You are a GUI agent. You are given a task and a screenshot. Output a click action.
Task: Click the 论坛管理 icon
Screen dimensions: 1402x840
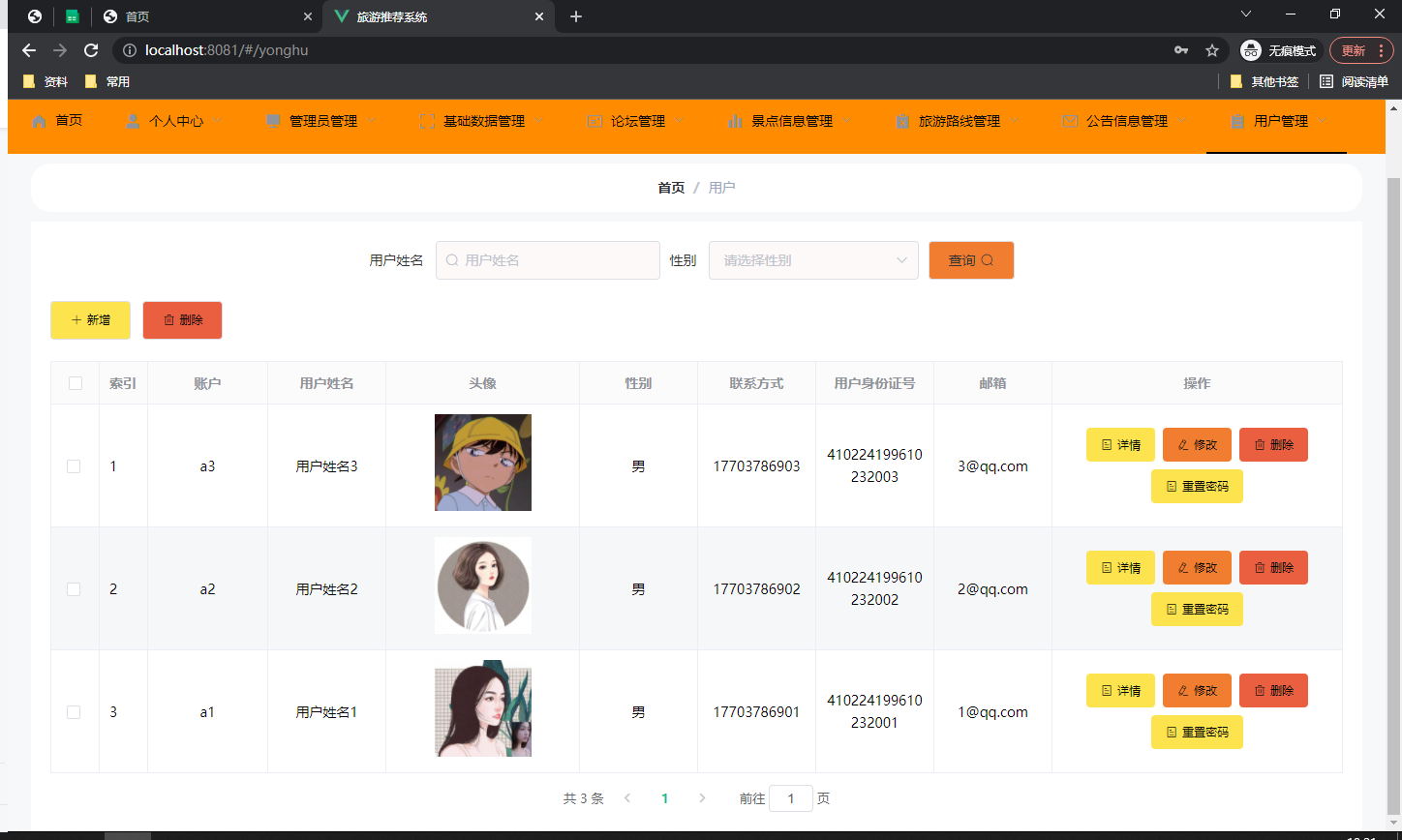click(x=595, y=120)
